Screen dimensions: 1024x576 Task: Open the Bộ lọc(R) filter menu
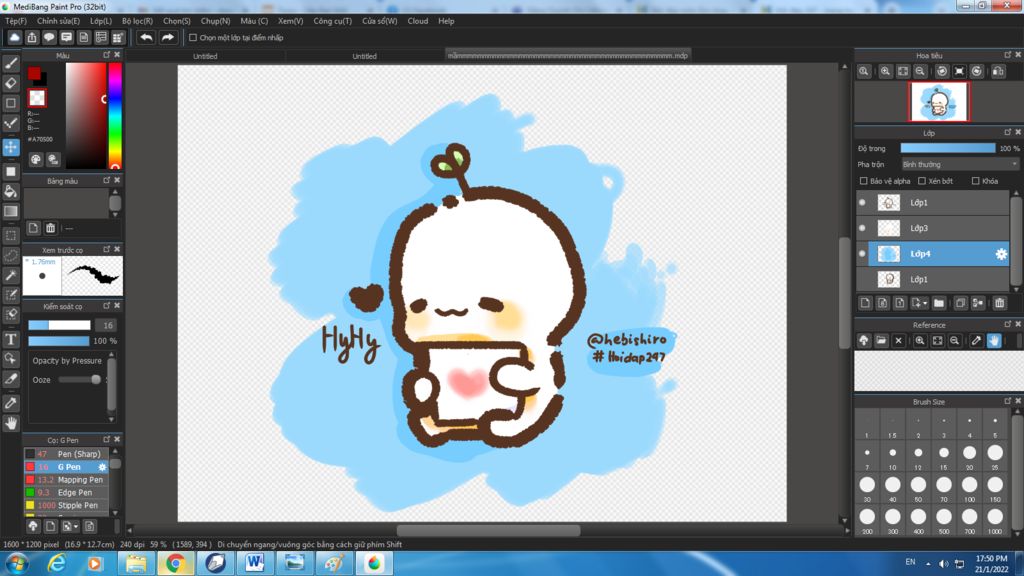pyautogui.click(x=137, y=21)
